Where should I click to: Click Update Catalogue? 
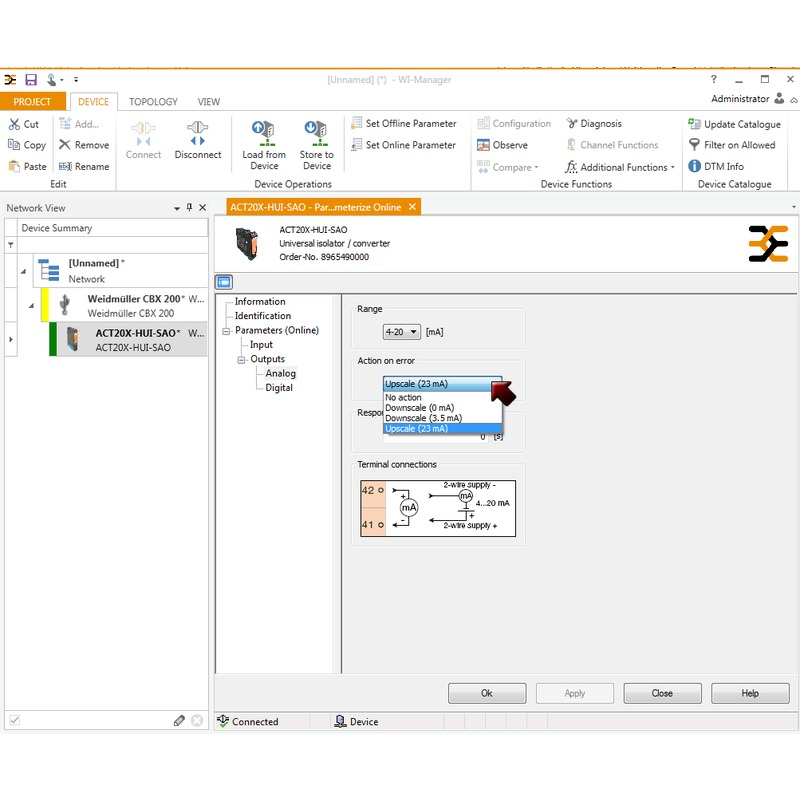click(734, 124)
